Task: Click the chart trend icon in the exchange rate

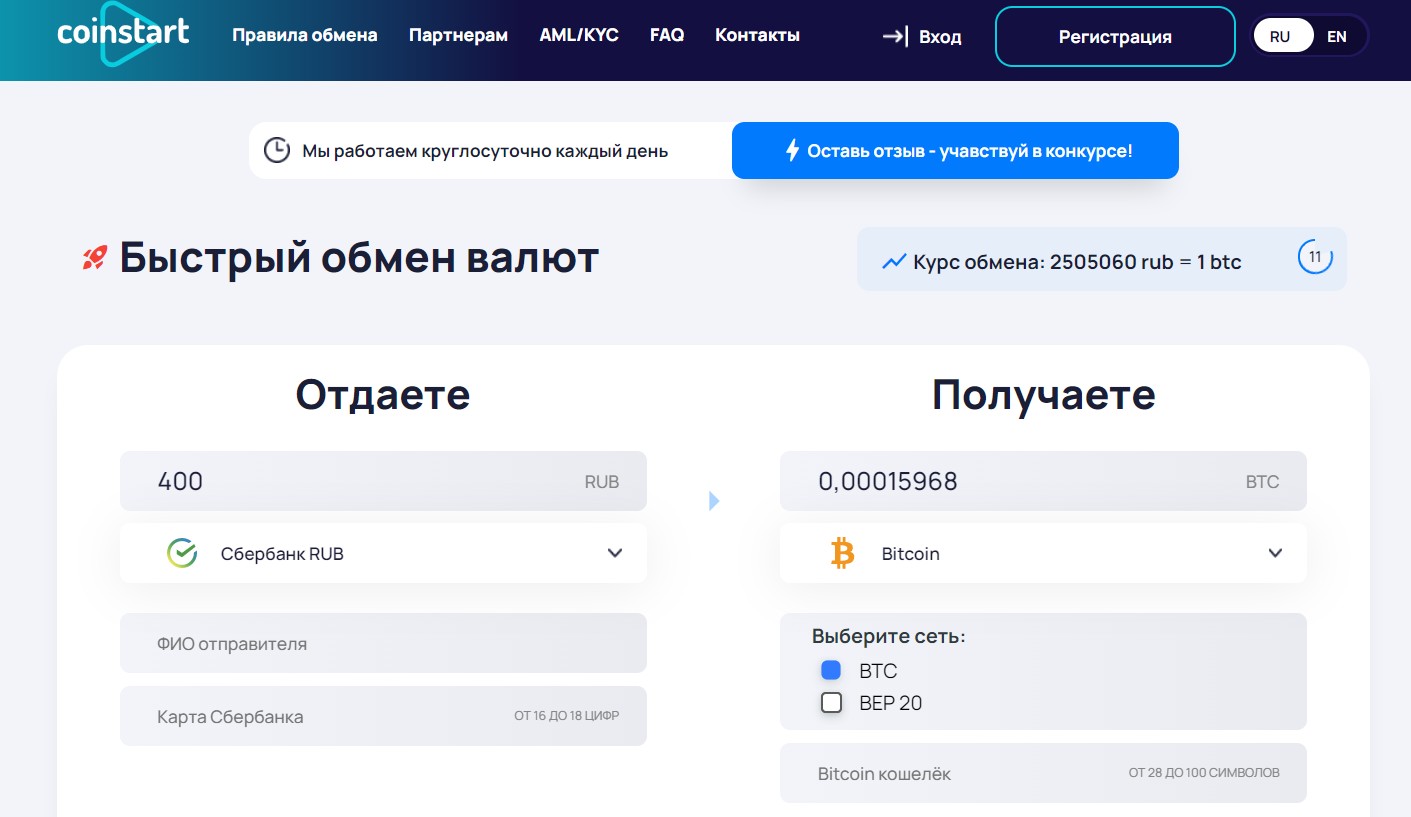Action: pyautogui.click(x=893, y=263)
